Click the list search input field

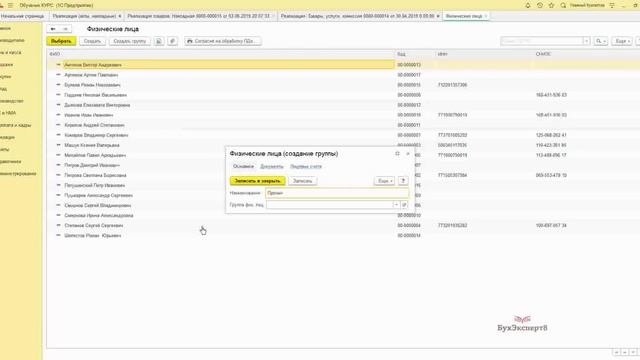542,41
